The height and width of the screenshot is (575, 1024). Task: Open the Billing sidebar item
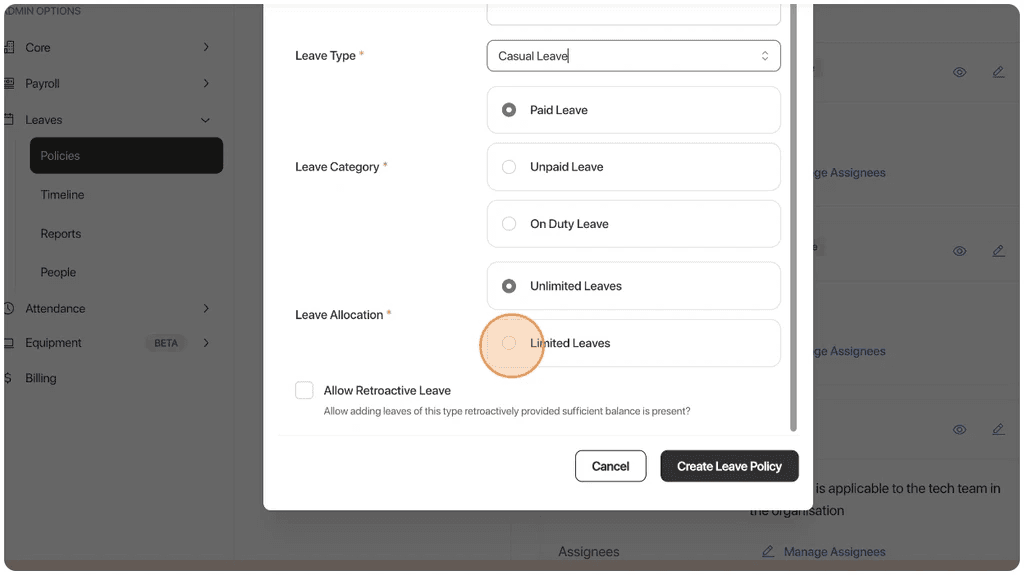click(x=40, y=378)
